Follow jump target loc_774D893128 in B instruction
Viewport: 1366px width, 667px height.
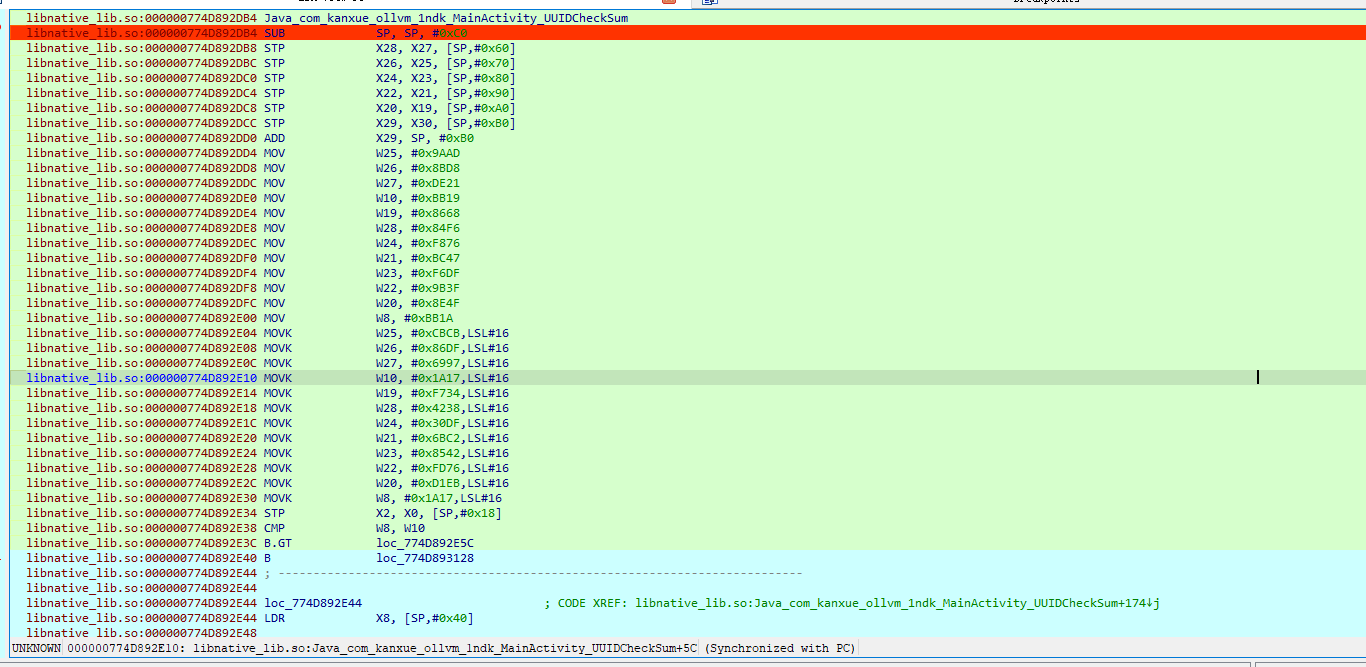[425, 558]
